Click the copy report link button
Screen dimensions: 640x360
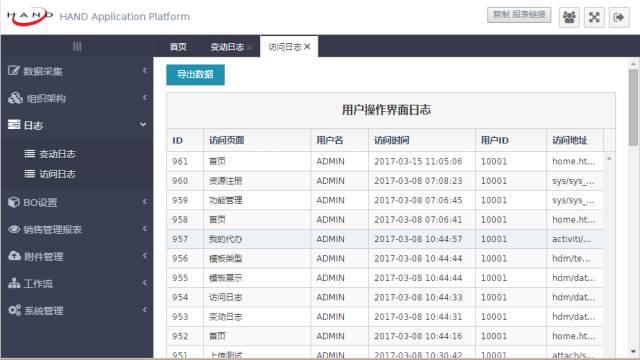519,15
